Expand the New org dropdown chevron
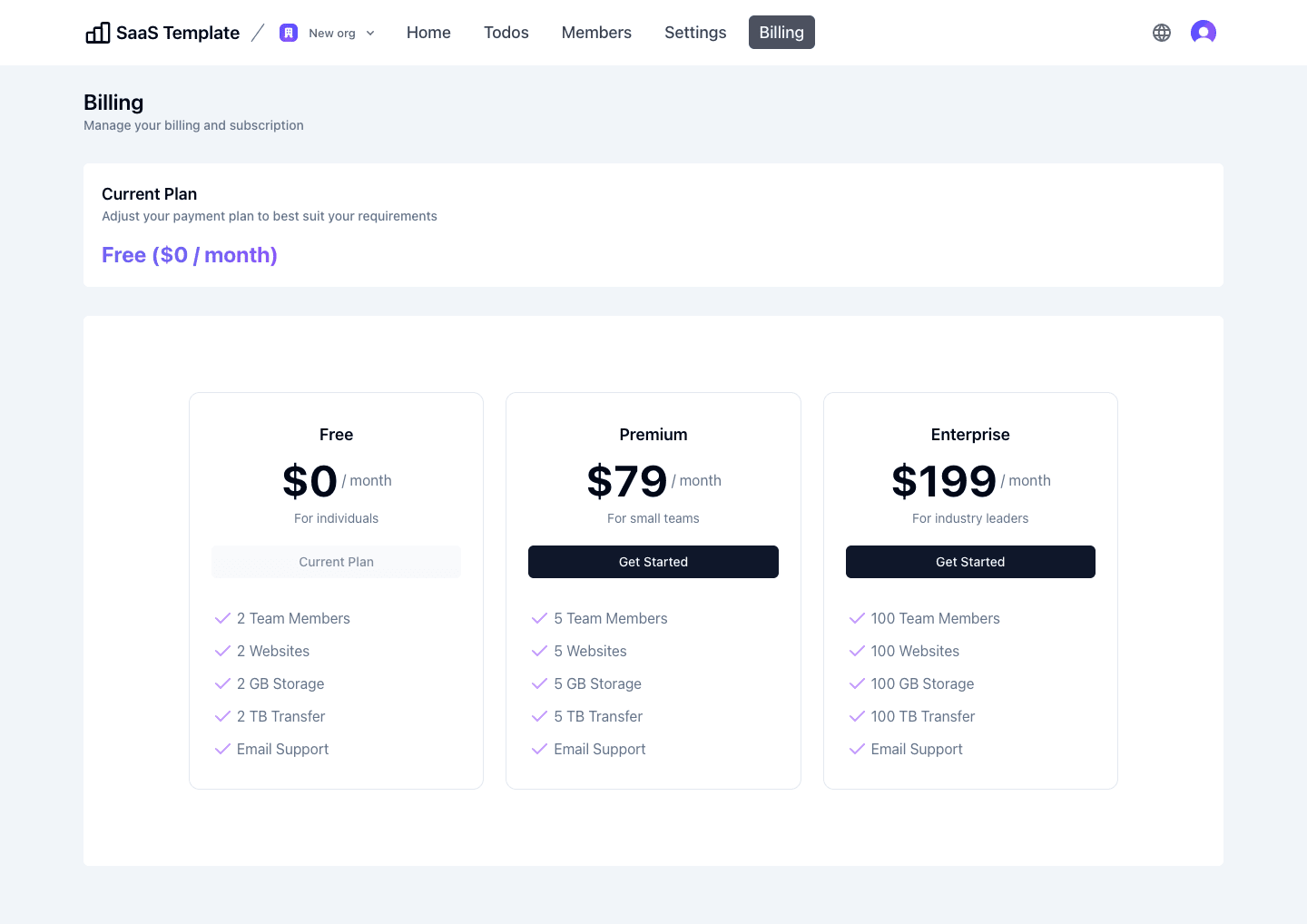This screenshot has height=924, width=1307. point(370,33)
